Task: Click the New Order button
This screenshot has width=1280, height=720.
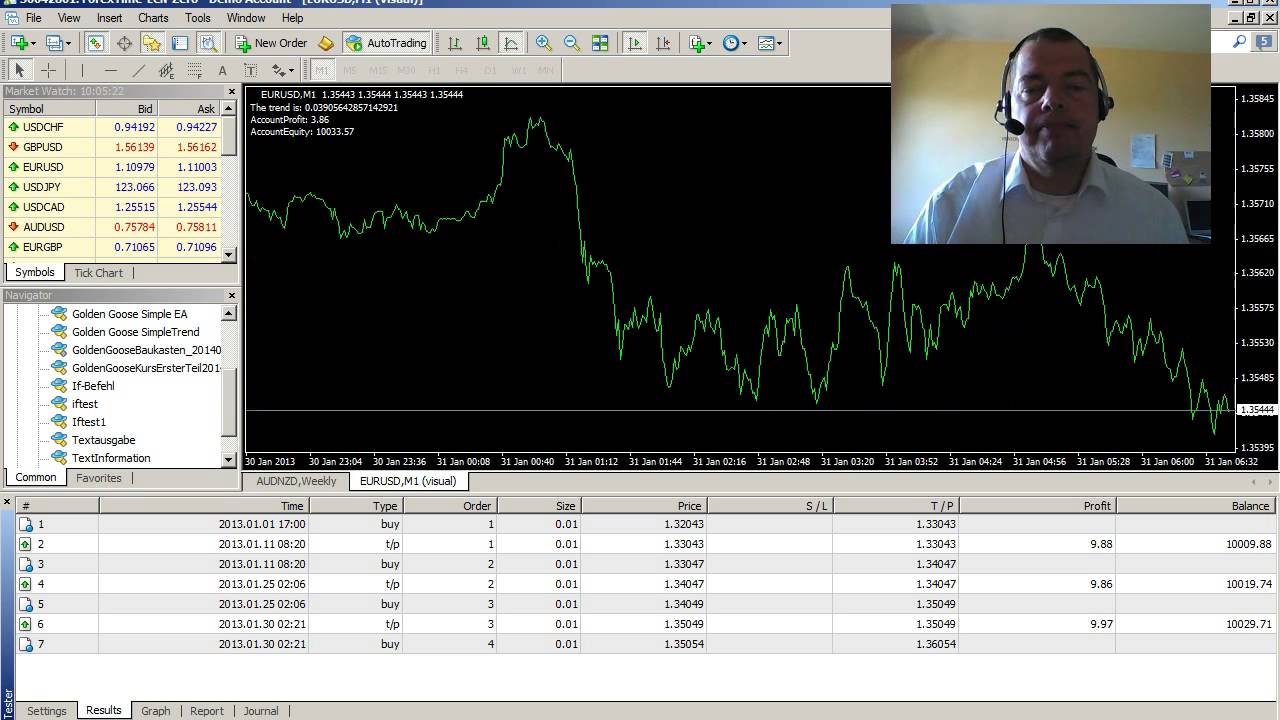Action: pos(271,43)
